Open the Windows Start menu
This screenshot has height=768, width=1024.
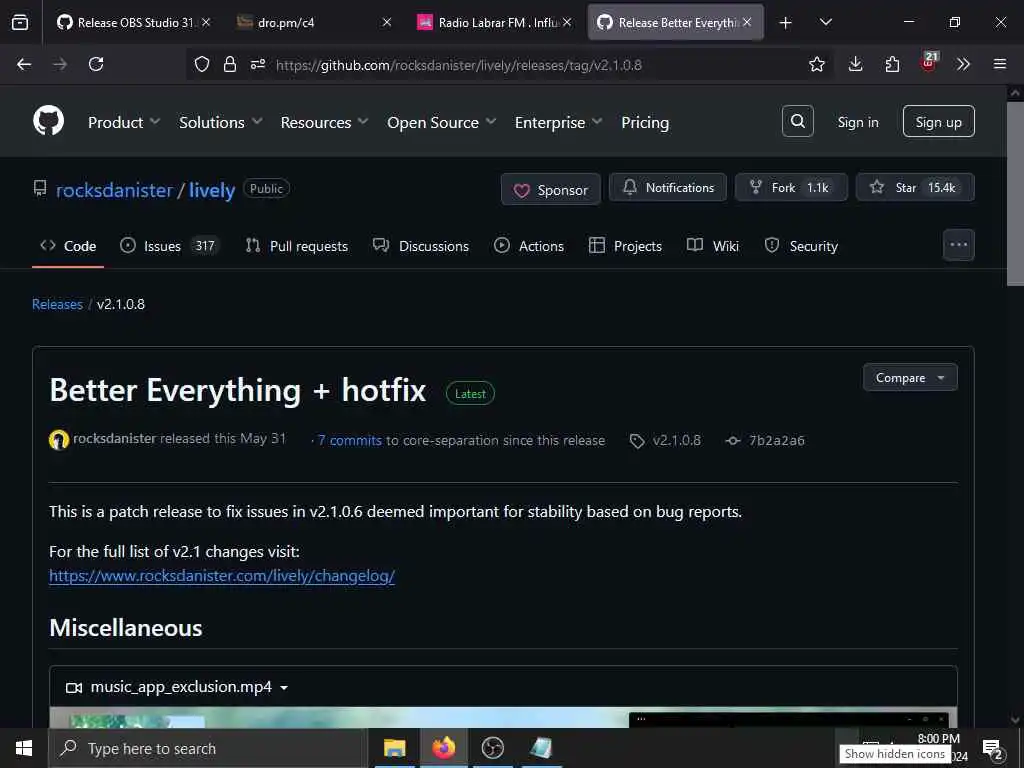(24, 748)
